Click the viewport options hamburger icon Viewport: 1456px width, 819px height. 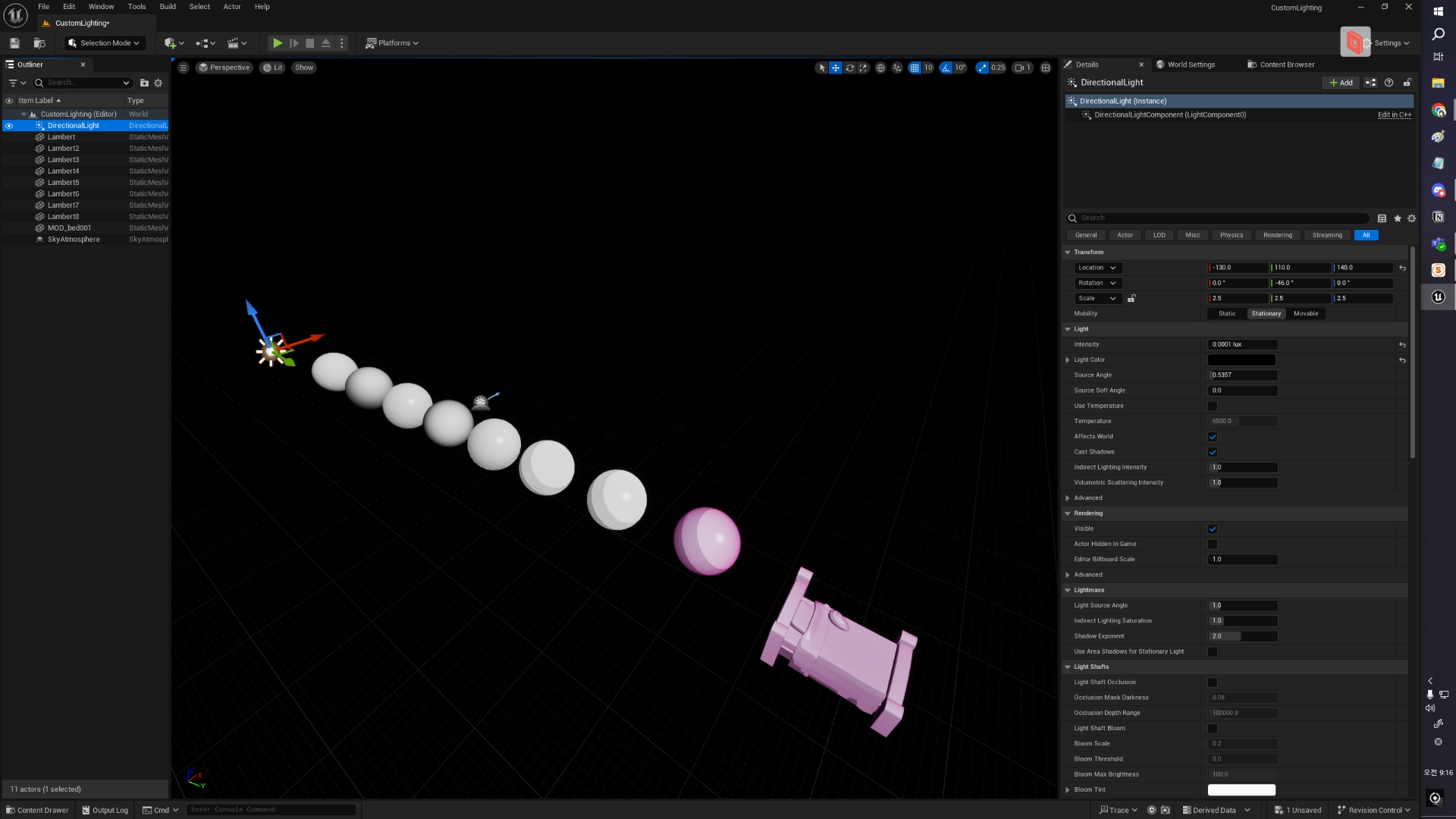pyautogui.click(x=183, y=67)
